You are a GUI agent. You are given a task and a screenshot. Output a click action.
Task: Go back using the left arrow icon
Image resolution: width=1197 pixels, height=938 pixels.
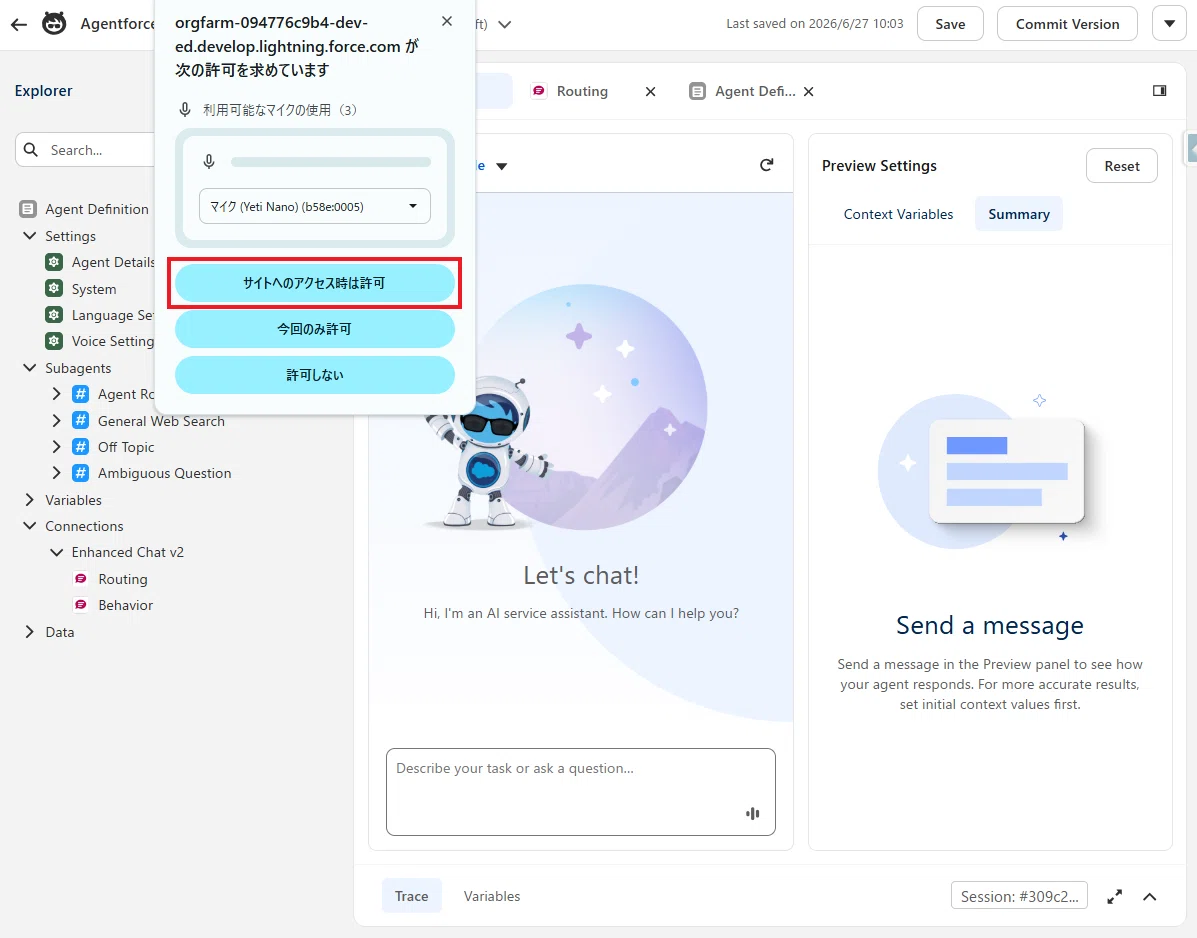(19, 24)
